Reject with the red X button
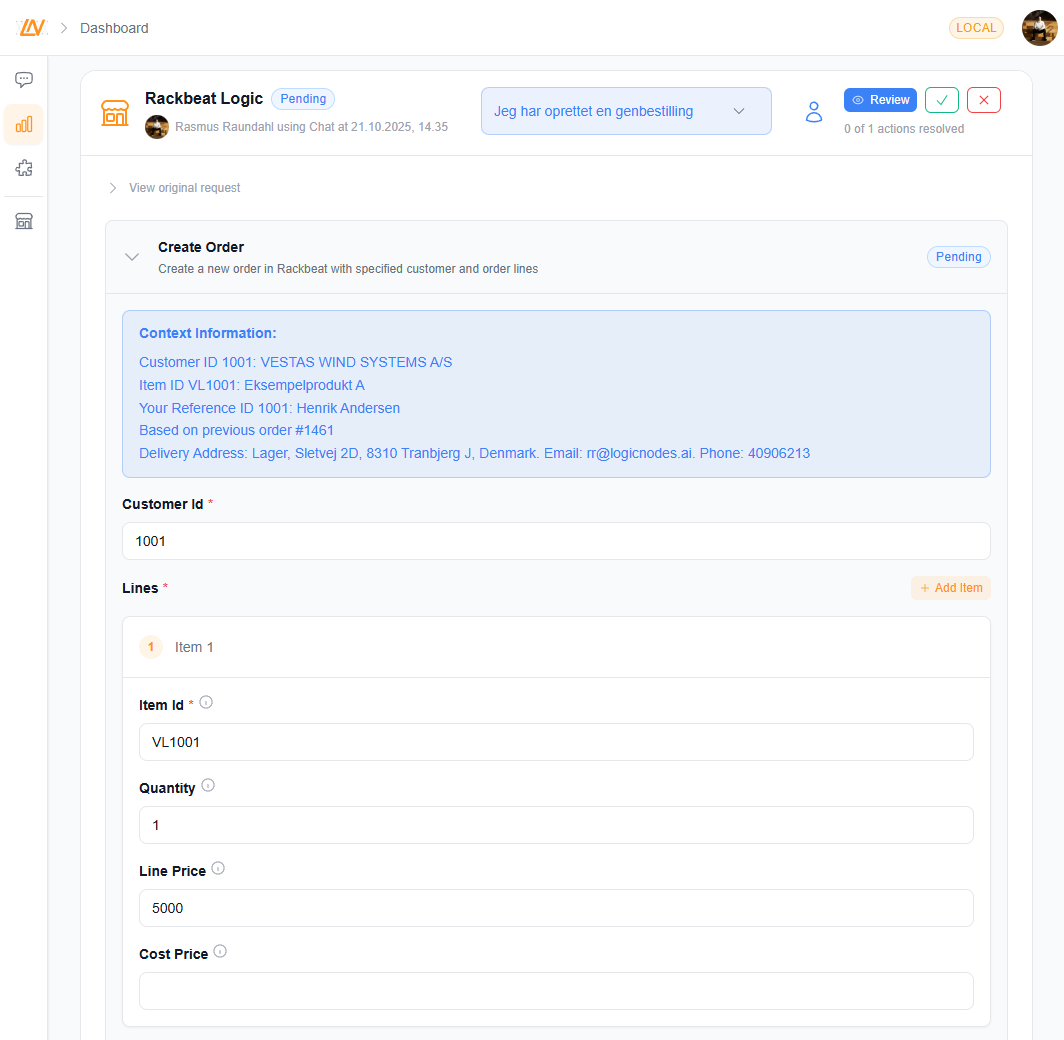 pos(984,100)
